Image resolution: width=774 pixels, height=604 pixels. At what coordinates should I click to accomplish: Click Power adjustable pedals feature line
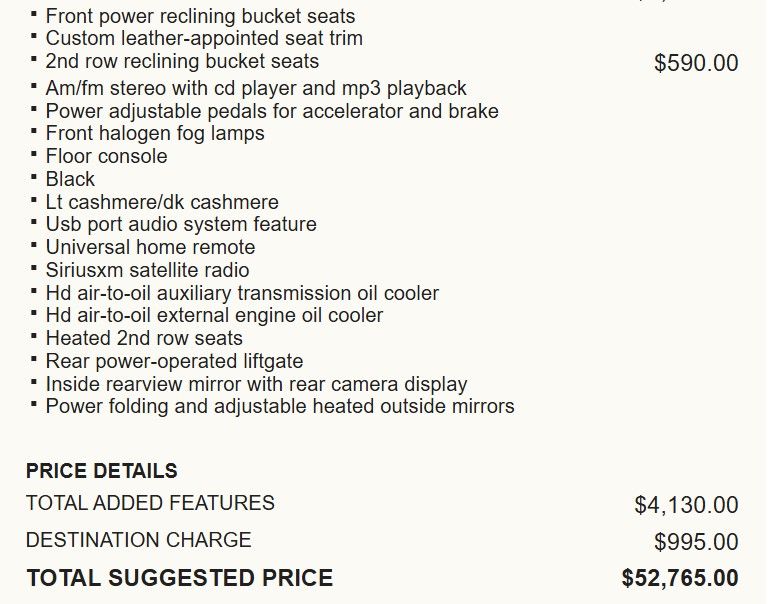pyautogui.click(x=272, y=111)
